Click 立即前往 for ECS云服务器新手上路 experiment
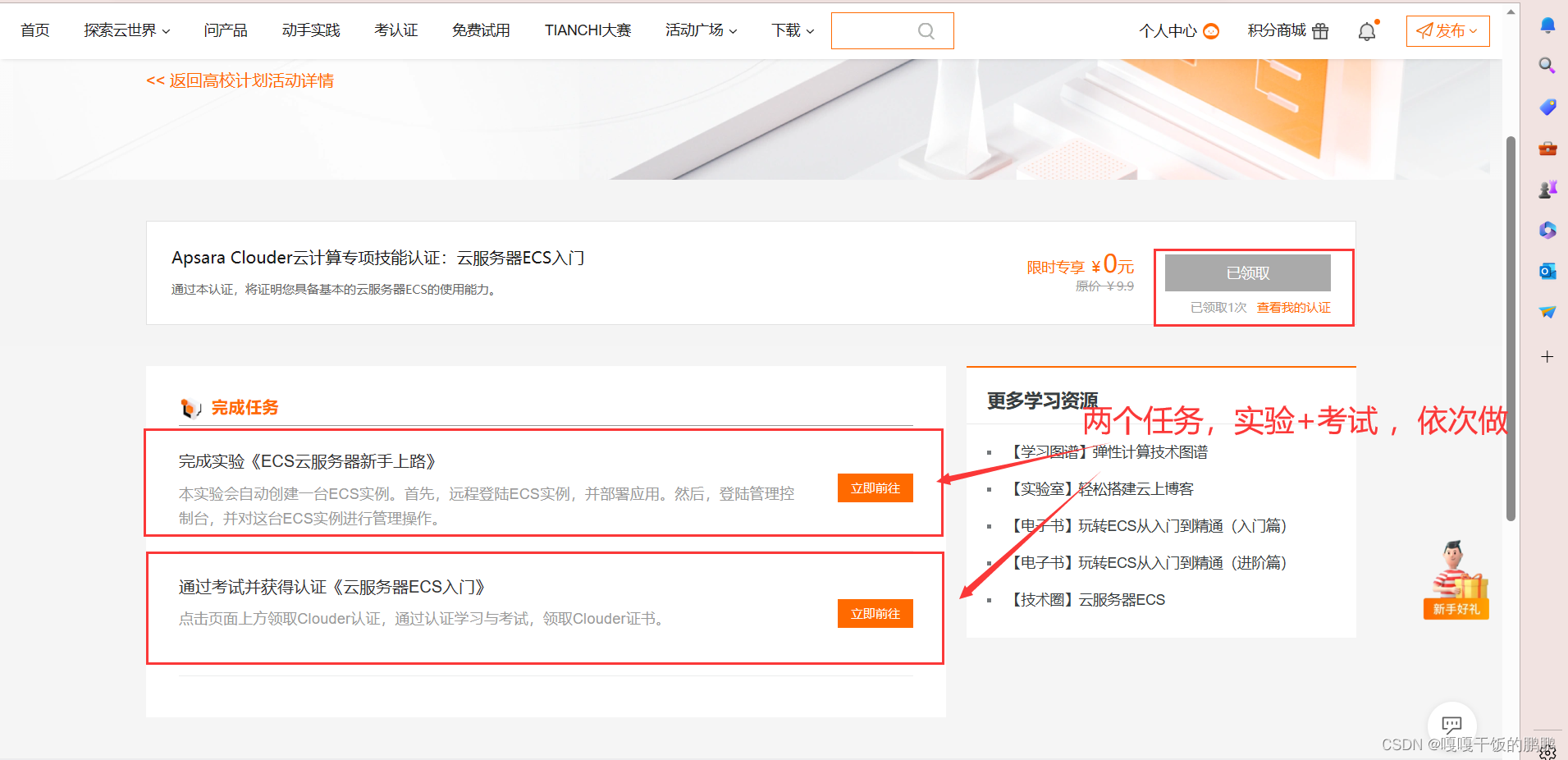Viewport: 1568px width, 760px height. point(875,488)
